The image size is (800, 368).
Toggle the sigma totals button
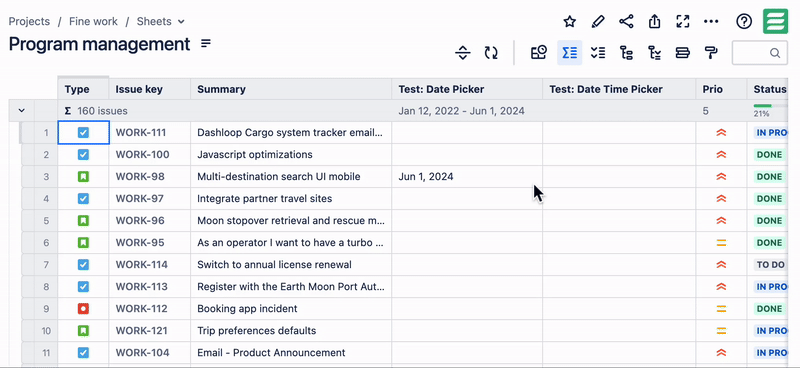pos(569,53)
